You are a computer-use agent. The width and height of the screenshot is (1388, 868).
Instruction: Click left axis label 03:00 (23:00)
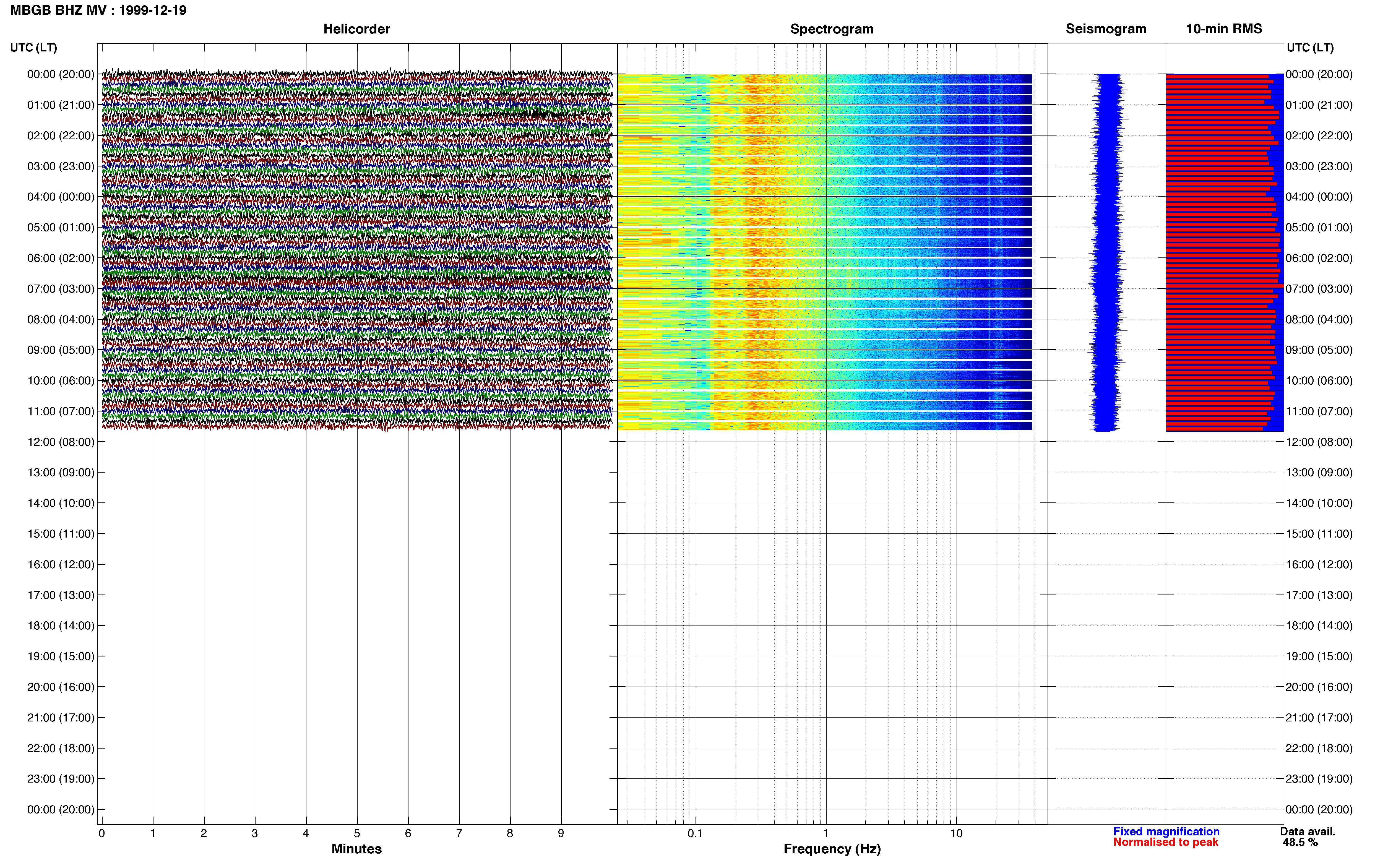click(61, 166)
